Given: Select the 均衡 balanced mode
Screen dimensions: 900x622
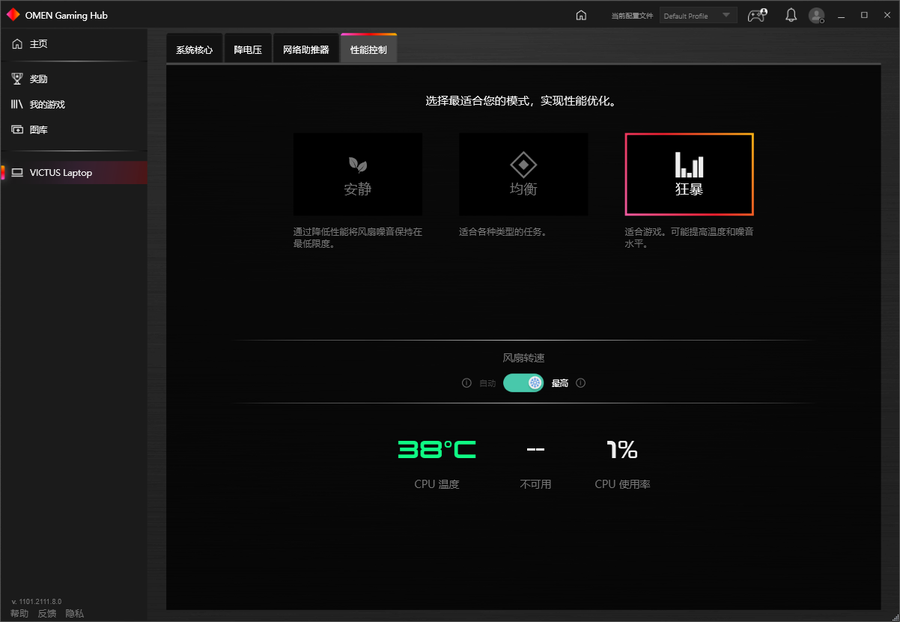Looking at the screenshot, I should [x=523, y=175].
